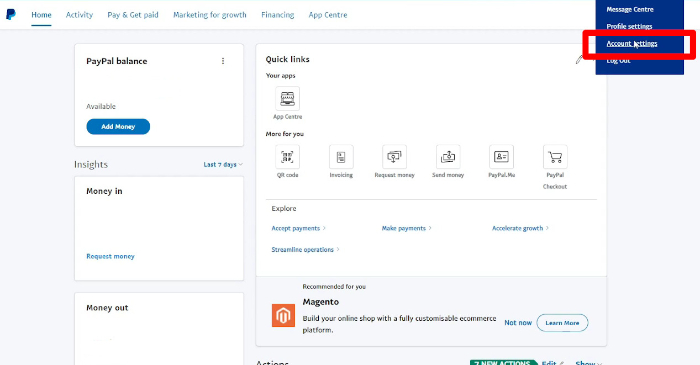Open the Invoicing icon
The width and height of the screenshot is (700, 365).
[x=341, y=157]
